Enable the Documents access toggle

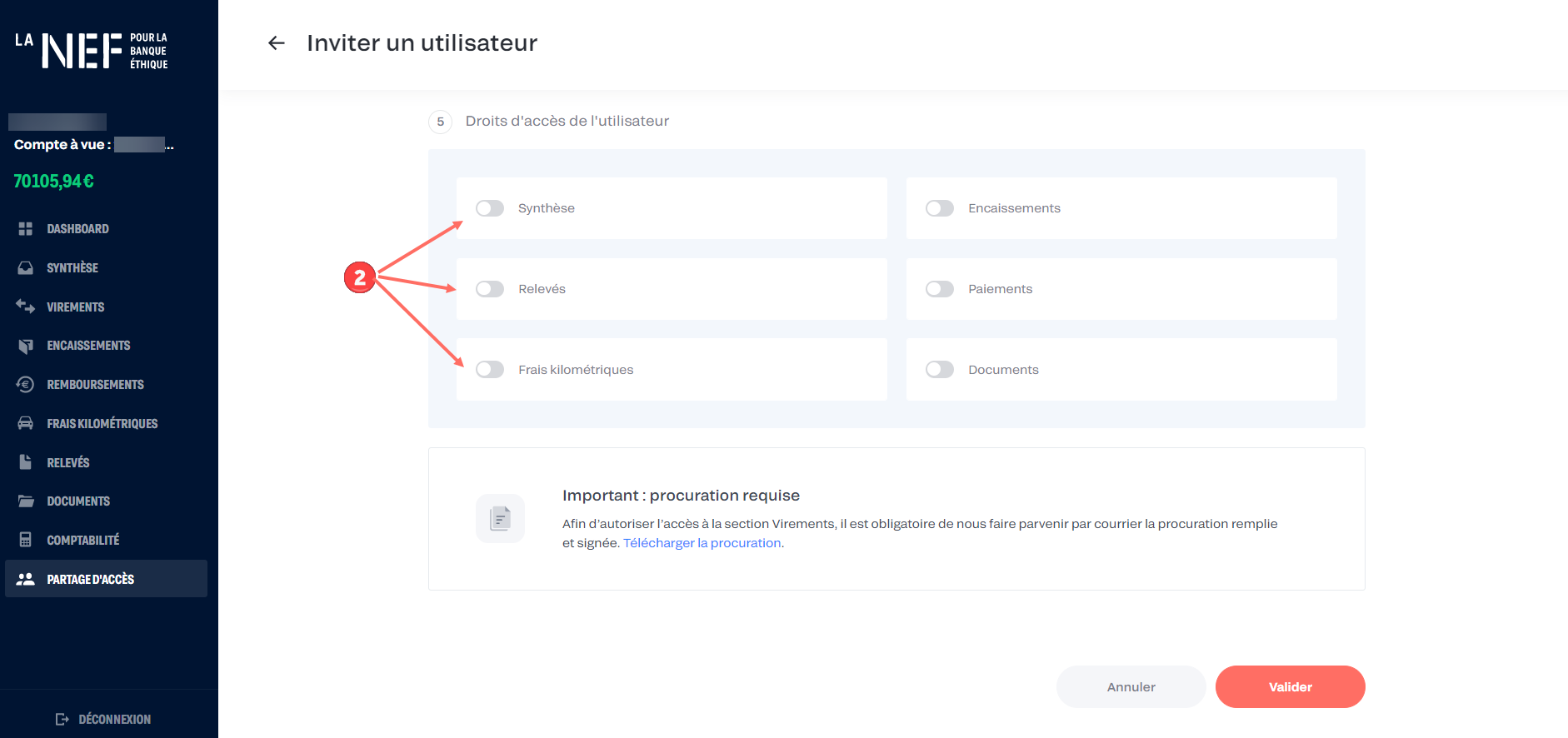coord(940,370)
